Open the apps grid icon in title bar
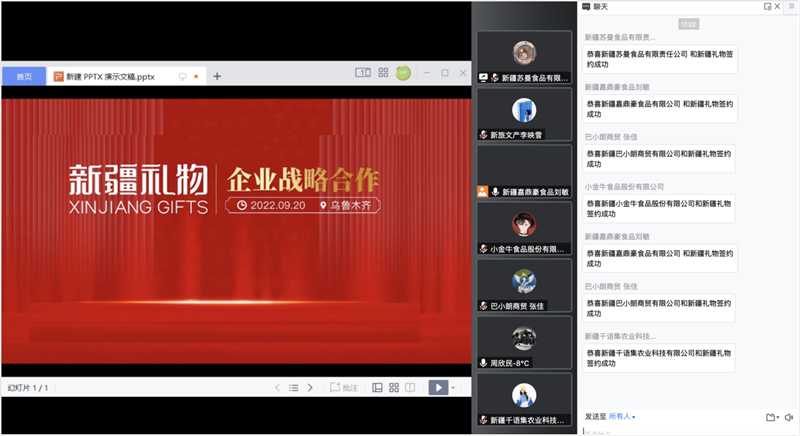The height and width of the screenshot is (436, 800). (382, 73)
